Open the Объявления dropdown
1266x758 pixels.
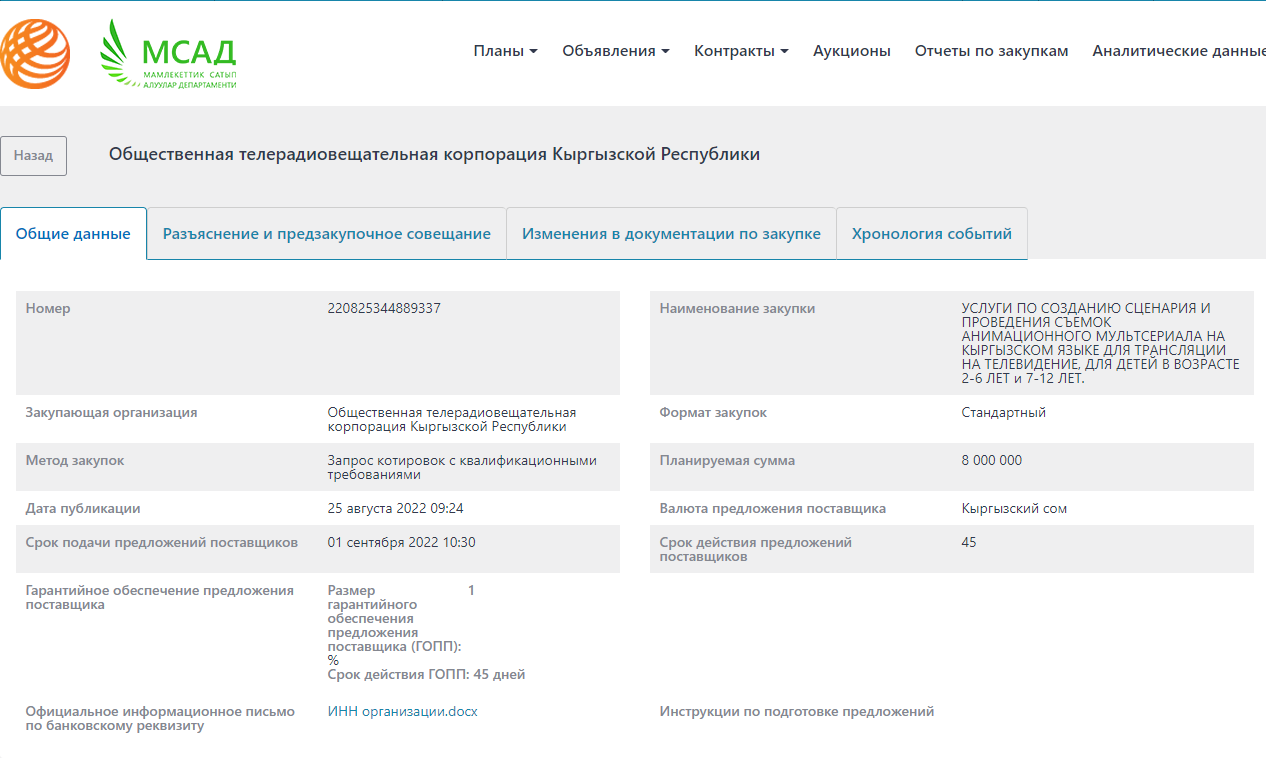615,51
